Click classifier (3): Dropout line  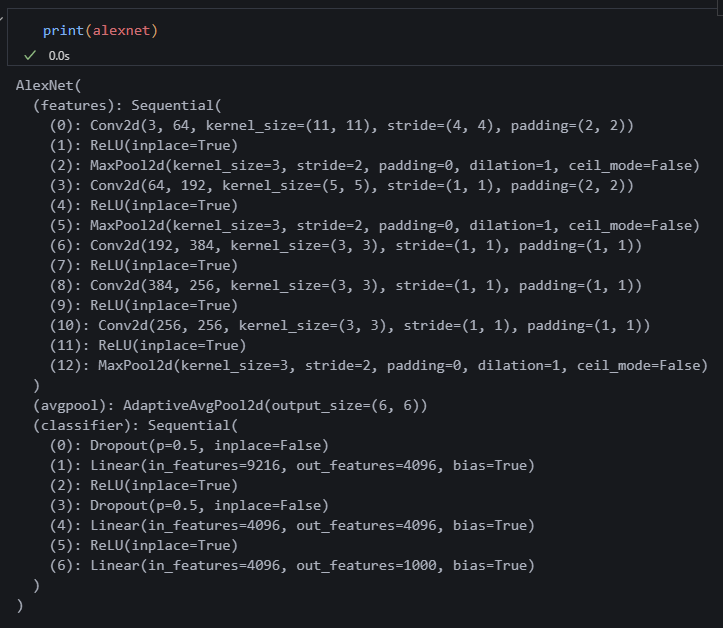[x=189, y=505]
